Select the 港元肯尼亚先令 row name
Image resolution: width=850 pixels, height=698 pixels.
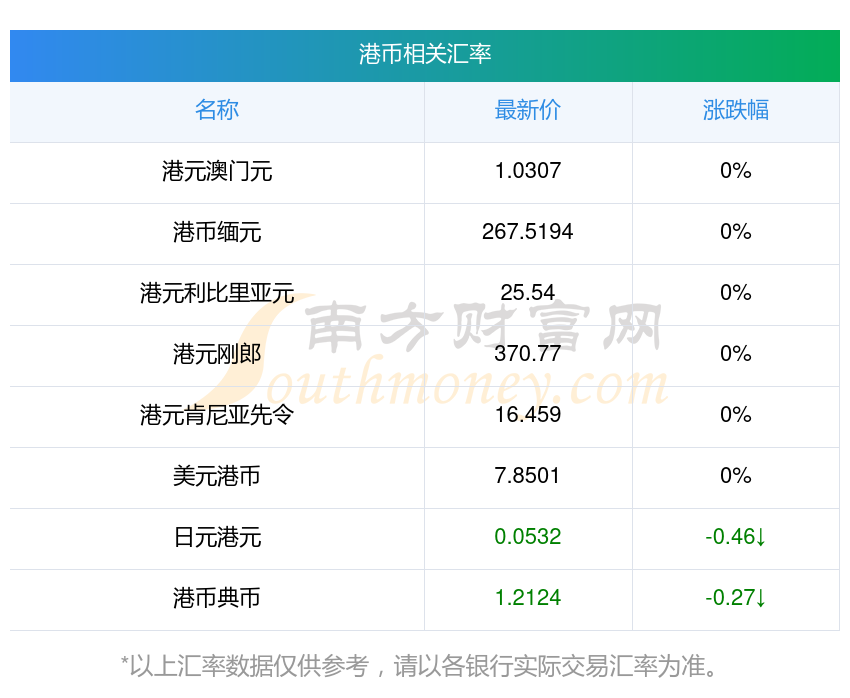click(x=217, y=415)
